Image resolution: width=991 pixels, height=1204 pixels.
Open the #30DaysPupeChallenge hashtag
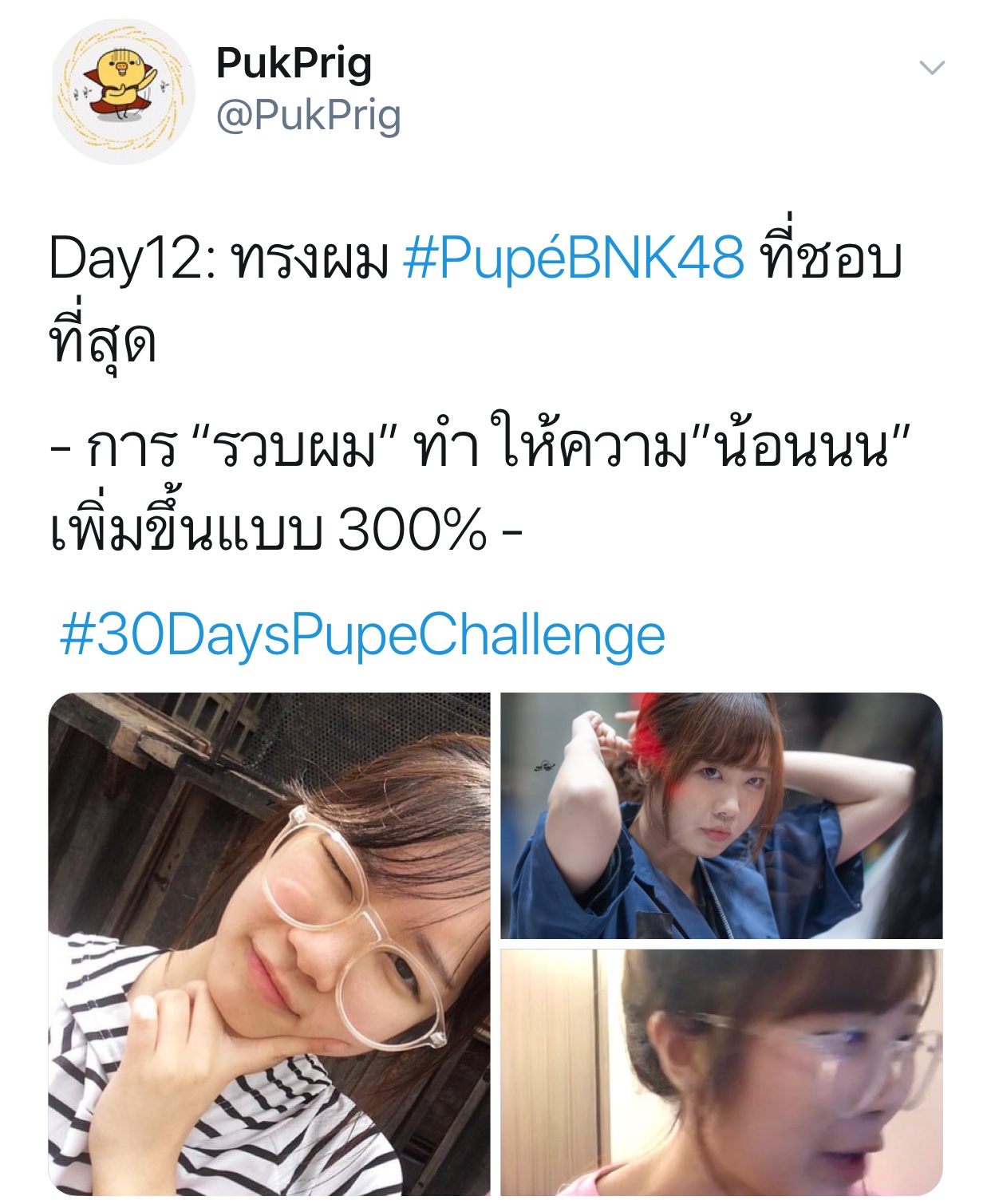(x=362, y=636)
